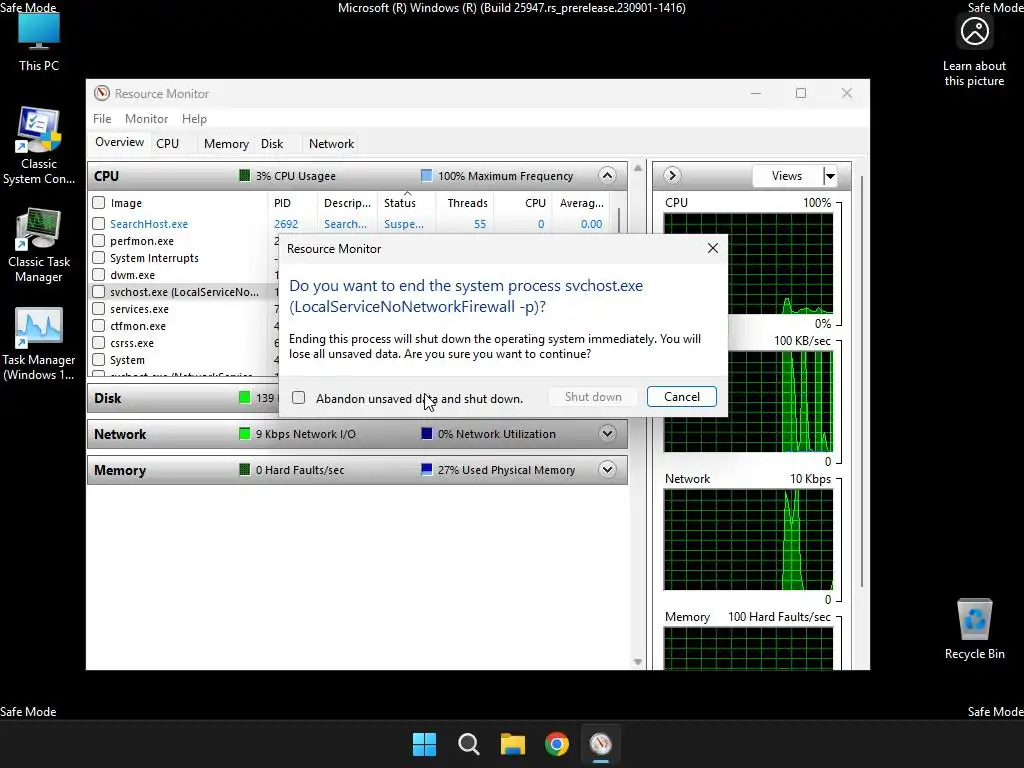Viewport: 1024px width, 768px height.
Task: Sort by Averag... column header
Action: [x=581, y=203]
